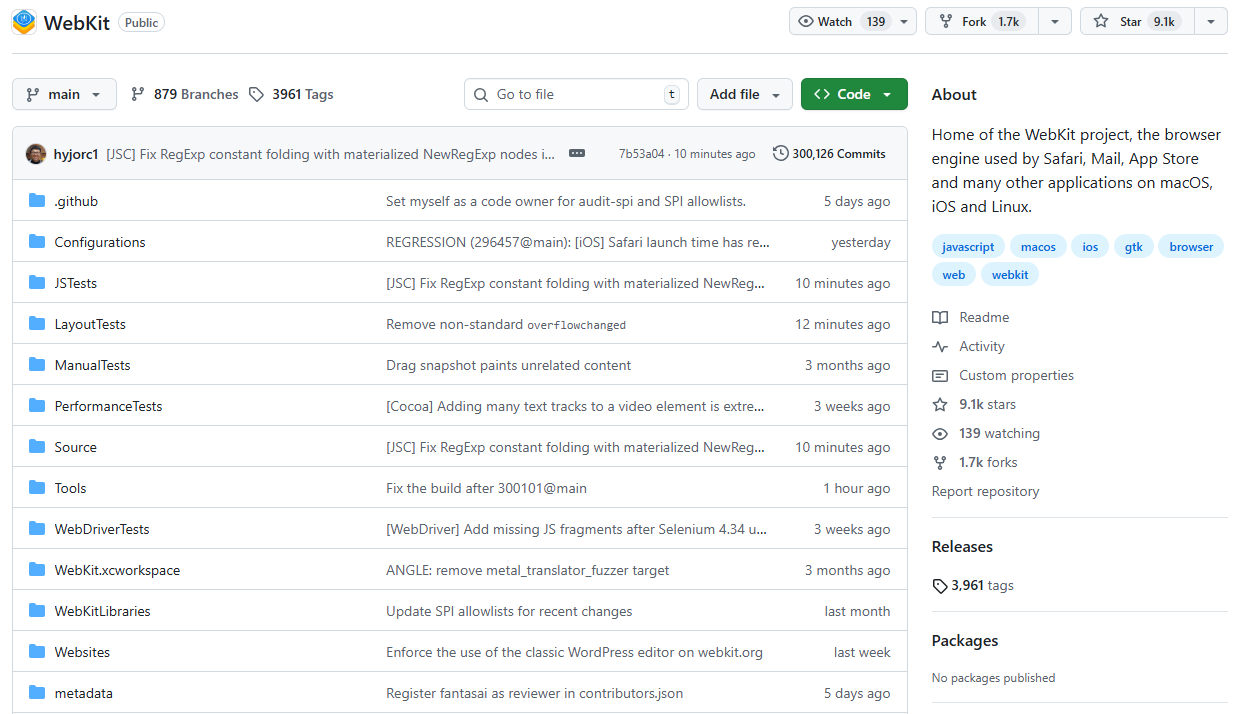Select the javascript topic tag

click(968, 247)
